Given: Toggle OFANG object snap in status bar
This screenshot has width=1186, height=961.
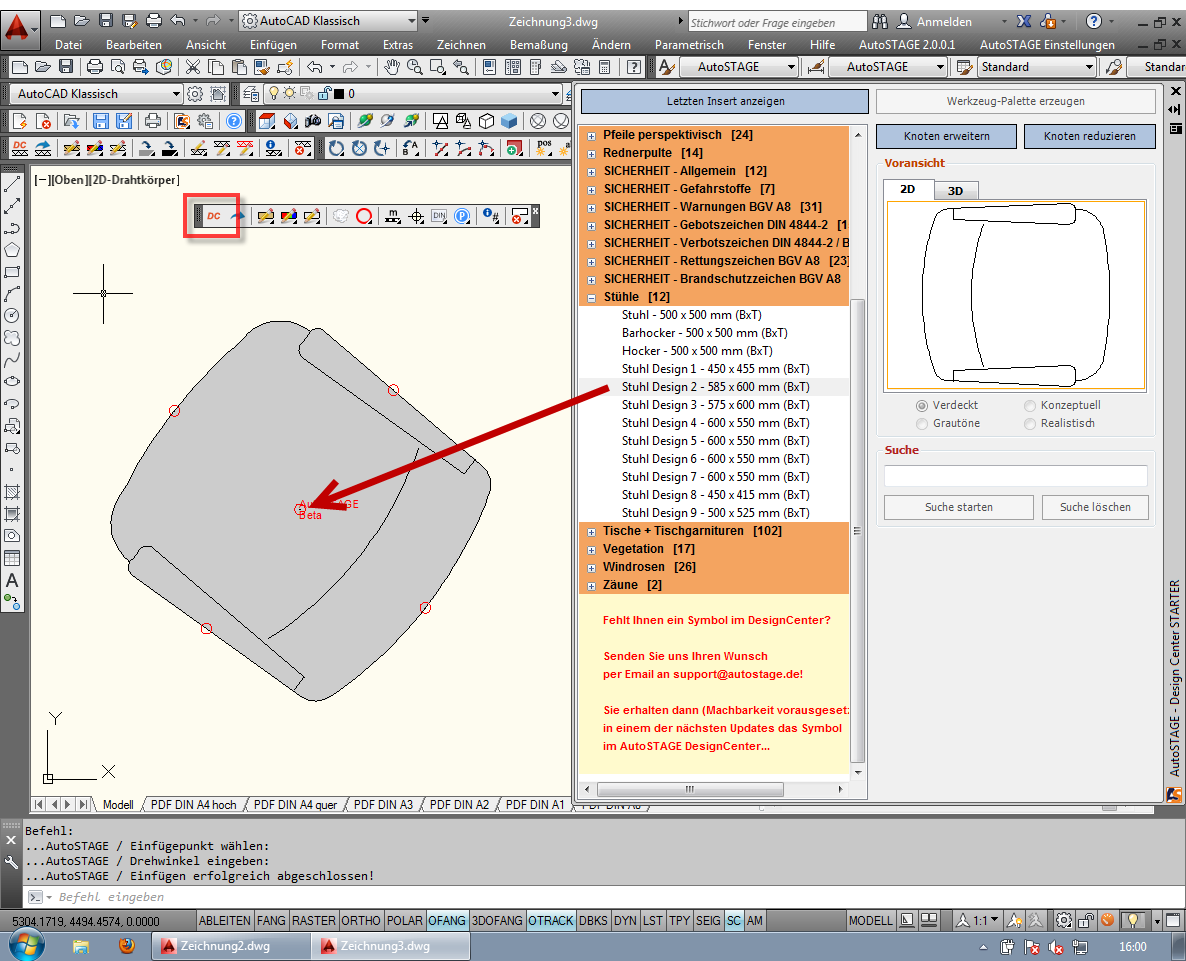Looking at the screenshot, I should tap(447, 920).
